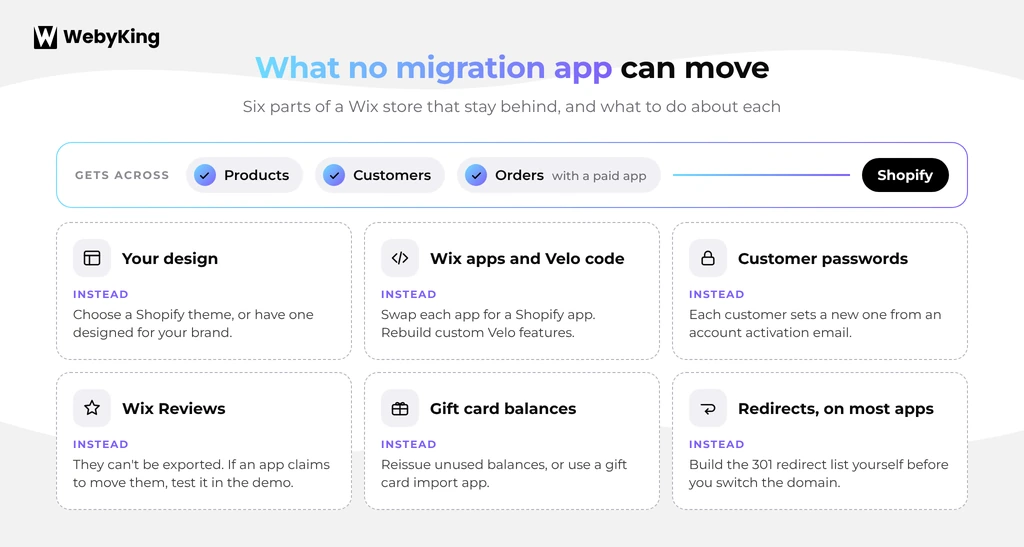Viewport: 1024px width, 547px height.
Task: Click INSTEAD label in Wix Reviews card
Action: (101, 445)
